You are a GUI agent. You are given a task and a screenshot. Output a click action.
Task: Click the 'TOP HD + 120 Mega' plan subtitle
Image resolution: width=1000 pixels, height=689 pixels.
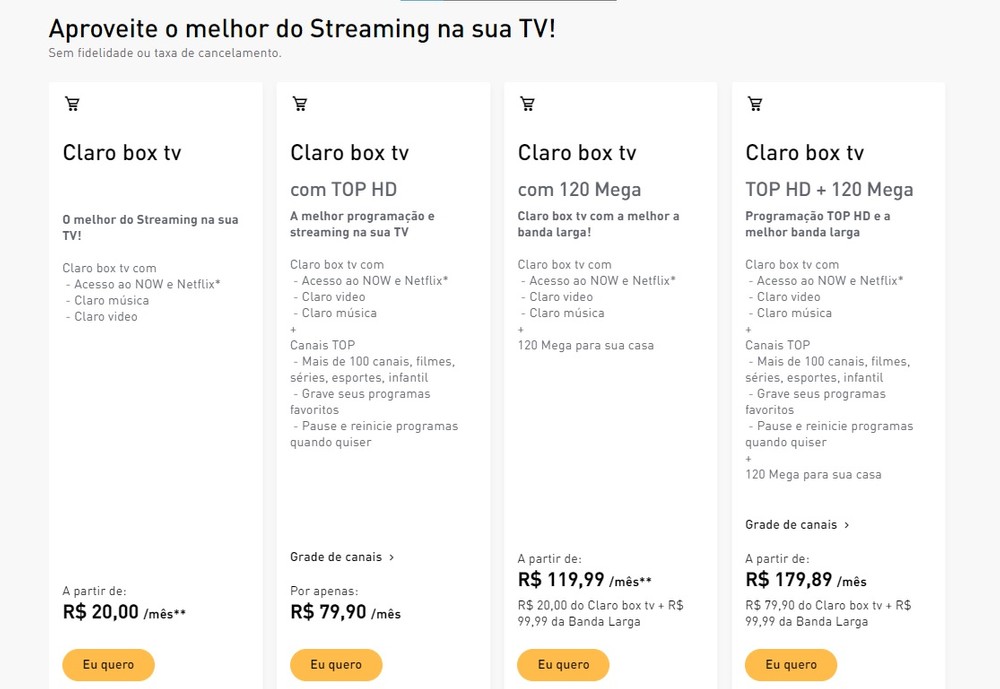click(x=829, y=189)
